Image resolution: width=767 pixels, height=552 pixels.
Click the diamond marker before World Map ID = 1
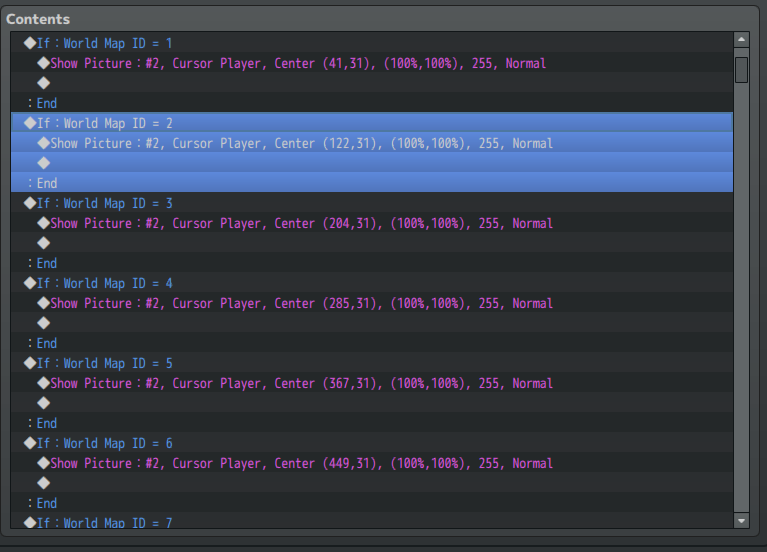pos(30,43)
